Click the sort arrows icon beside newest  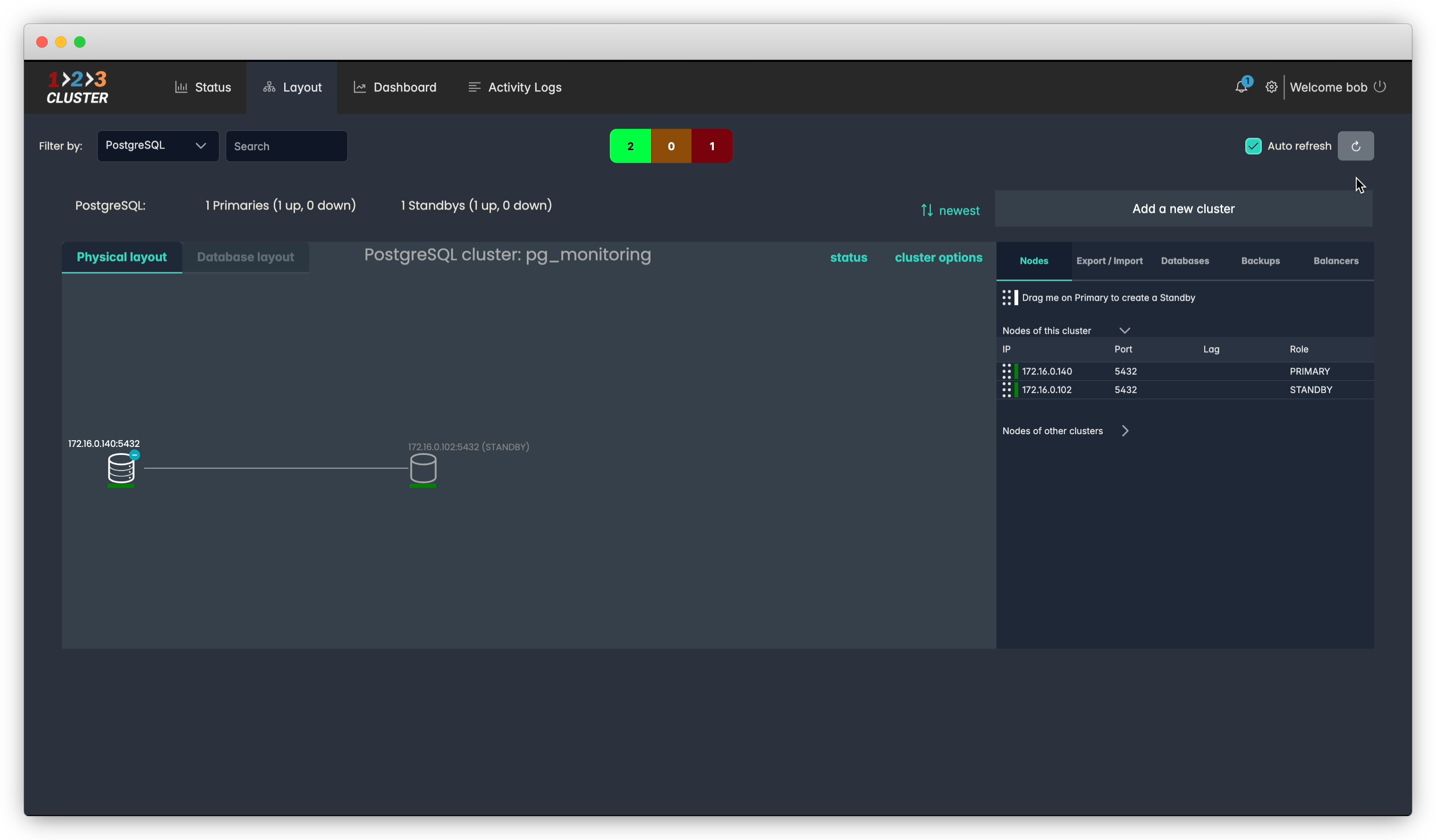pyautogui.click(x=927, y=210)
